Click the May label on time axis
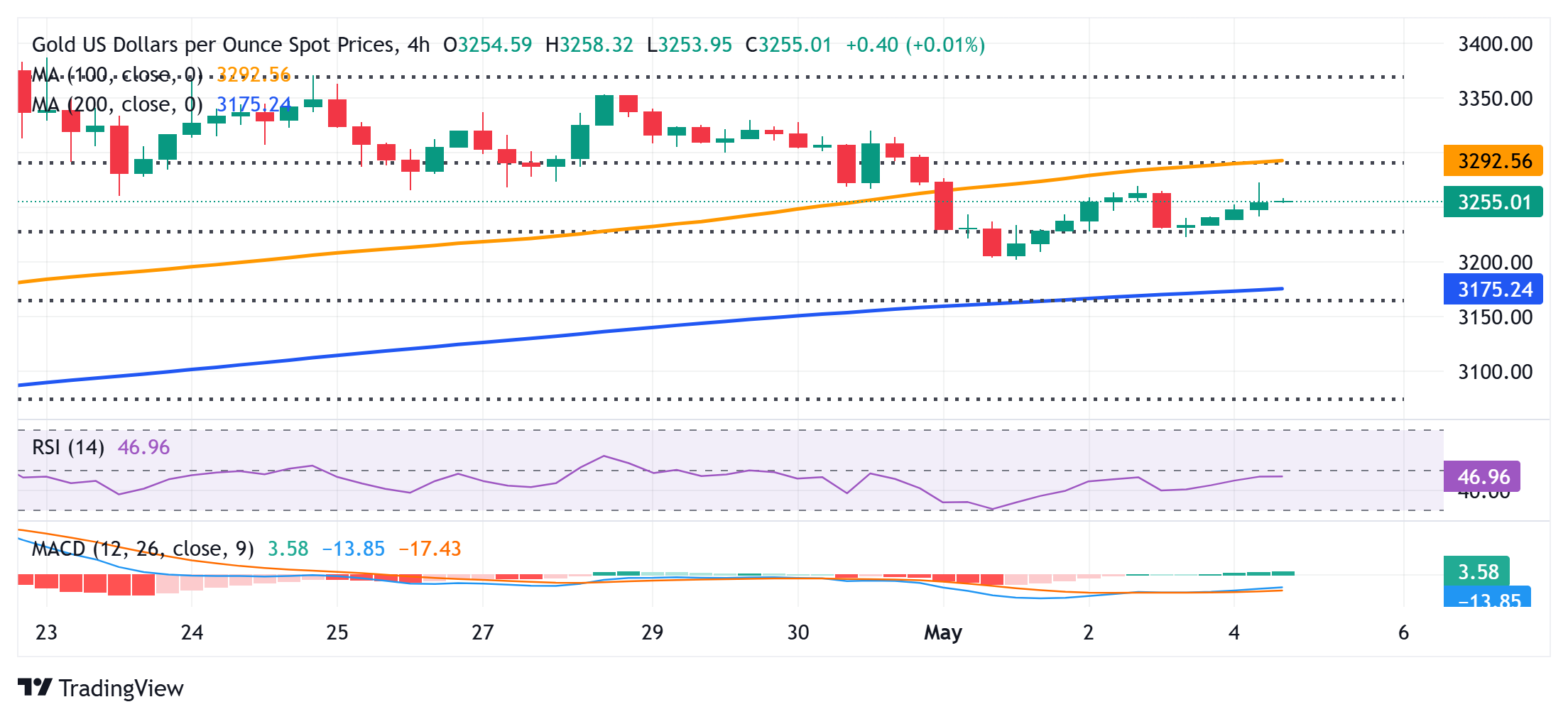Image resolution: width=1568 pixels, height=719 pixels. pyautogui.click(x=942, y=632)
